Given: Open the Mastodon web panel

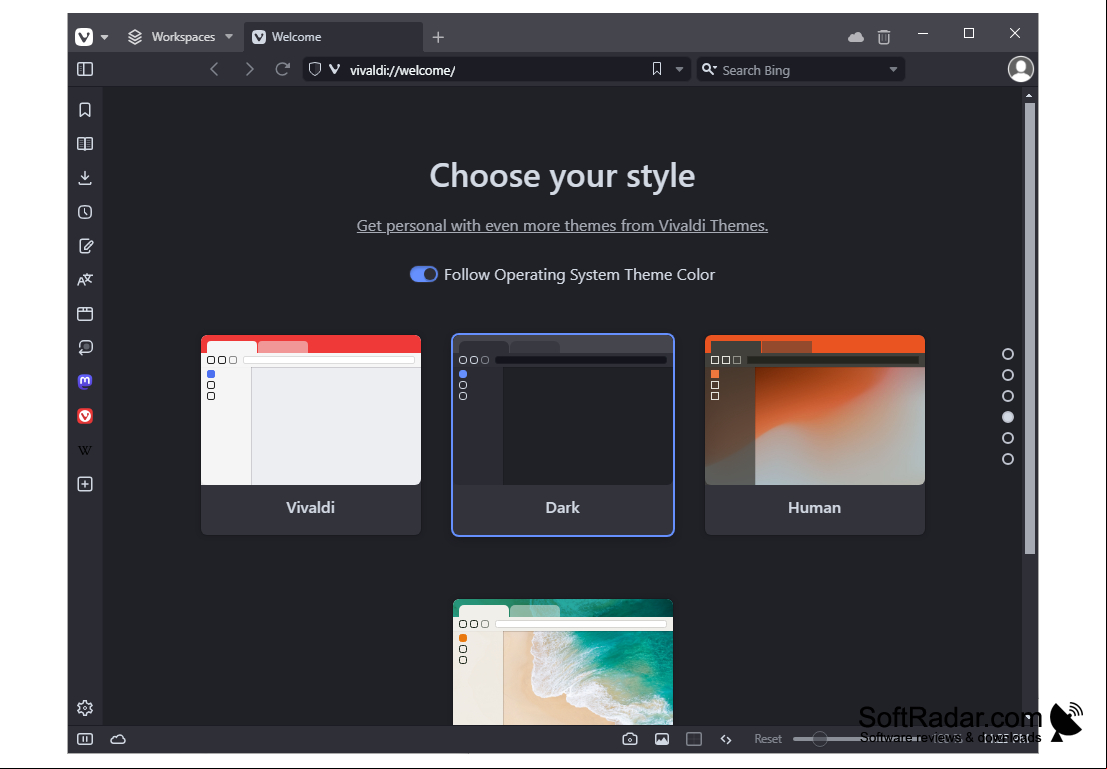Looking at the screenshot, I should [x=85, y=381].
